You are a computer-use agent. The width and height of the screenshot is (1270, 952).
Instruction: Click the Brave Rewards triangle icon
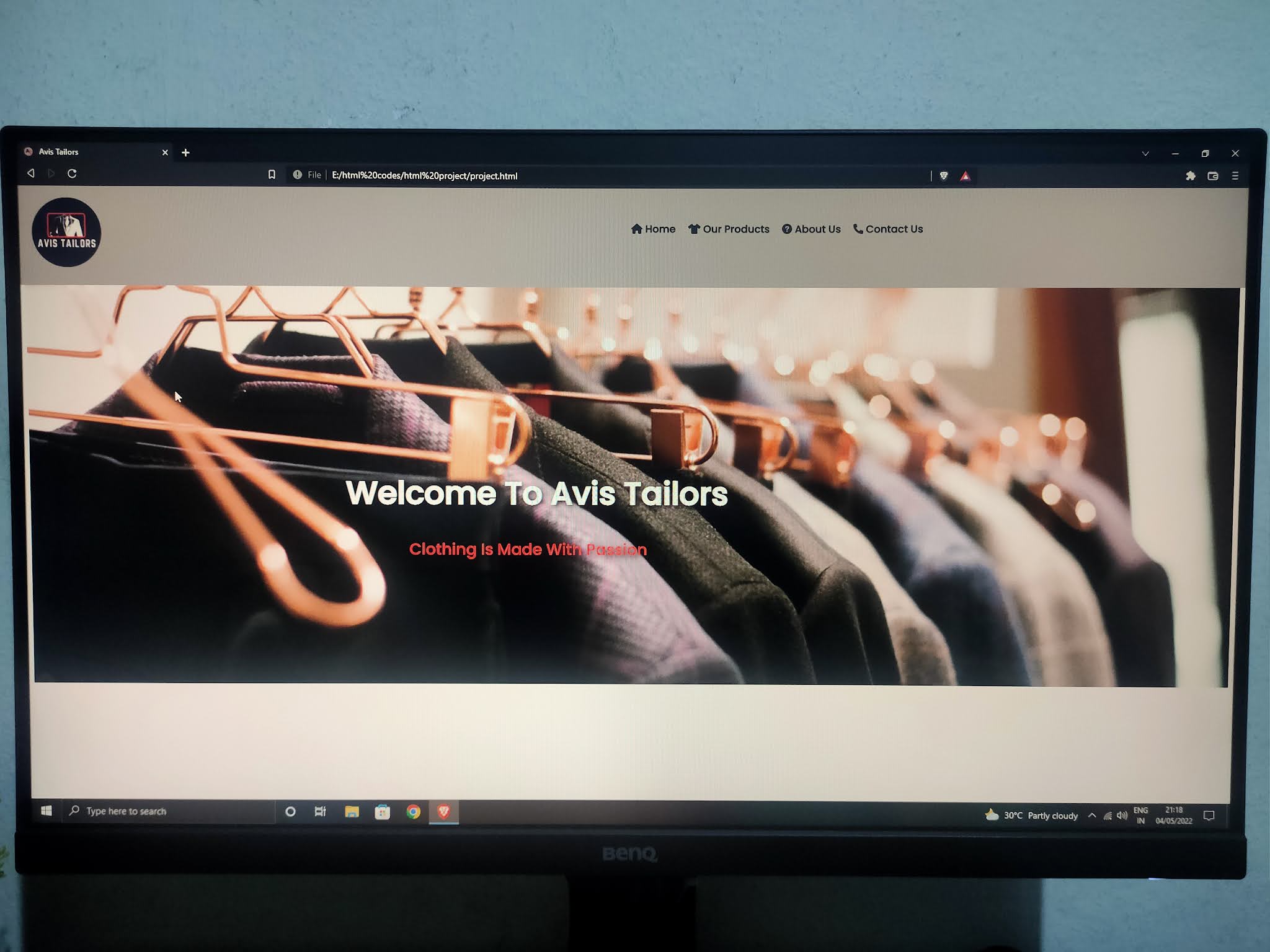point(966,175)
